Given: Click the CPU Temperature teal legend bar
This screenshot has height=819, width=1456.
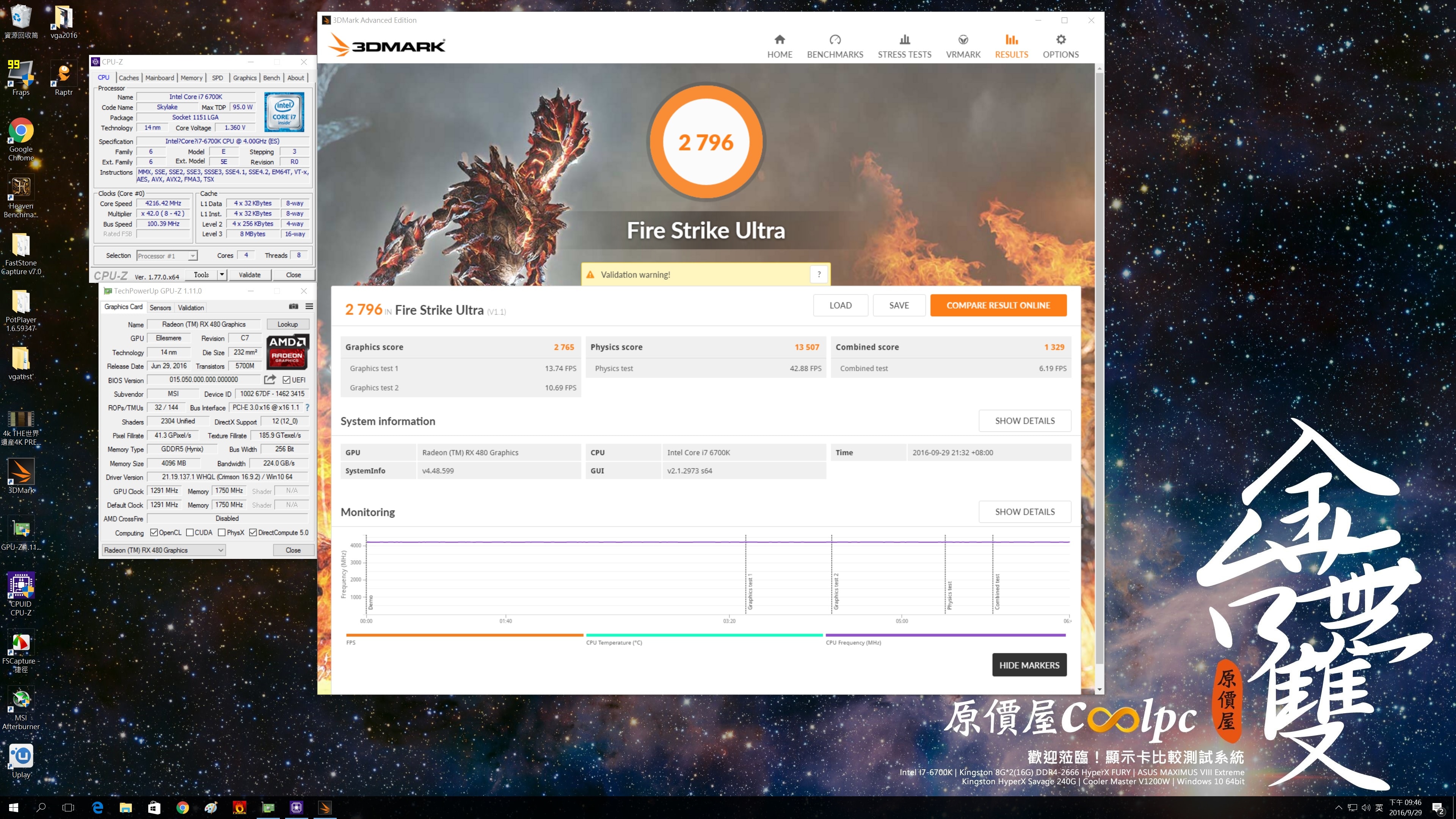Looking at the screenshot, I should pos(704,635).
